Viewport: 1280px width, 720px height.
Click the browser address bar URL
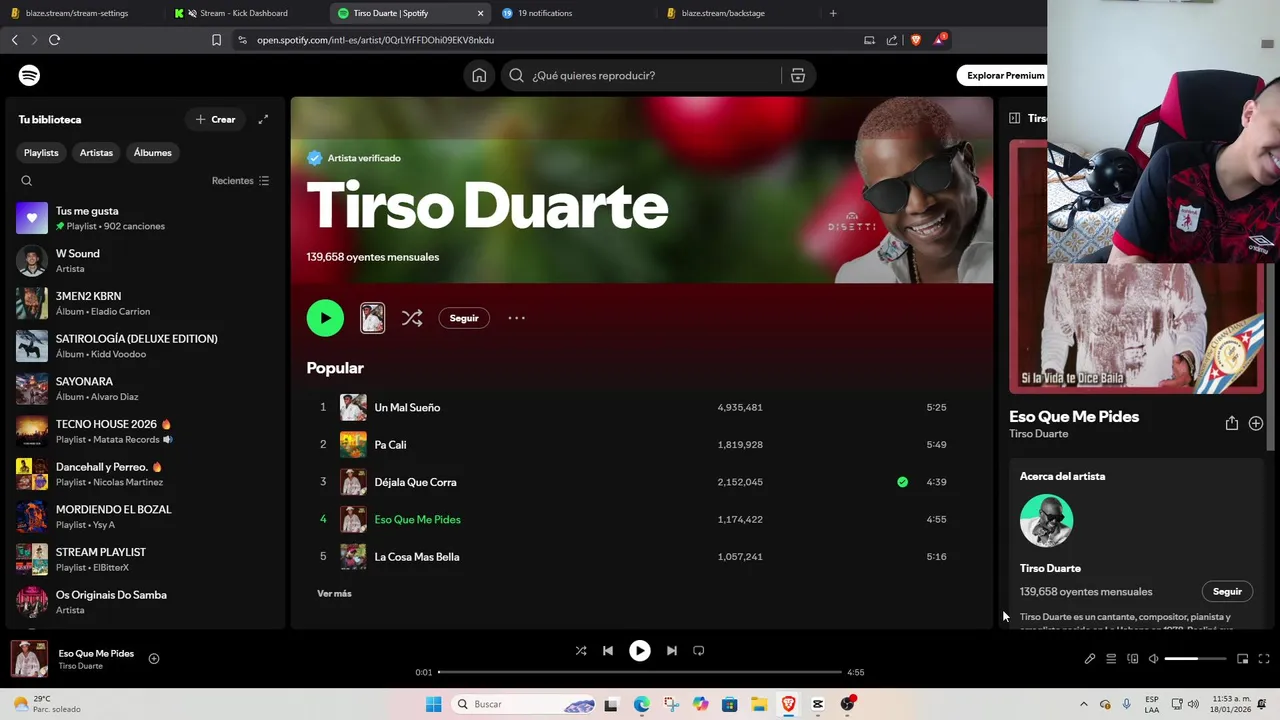click(375, 40)
